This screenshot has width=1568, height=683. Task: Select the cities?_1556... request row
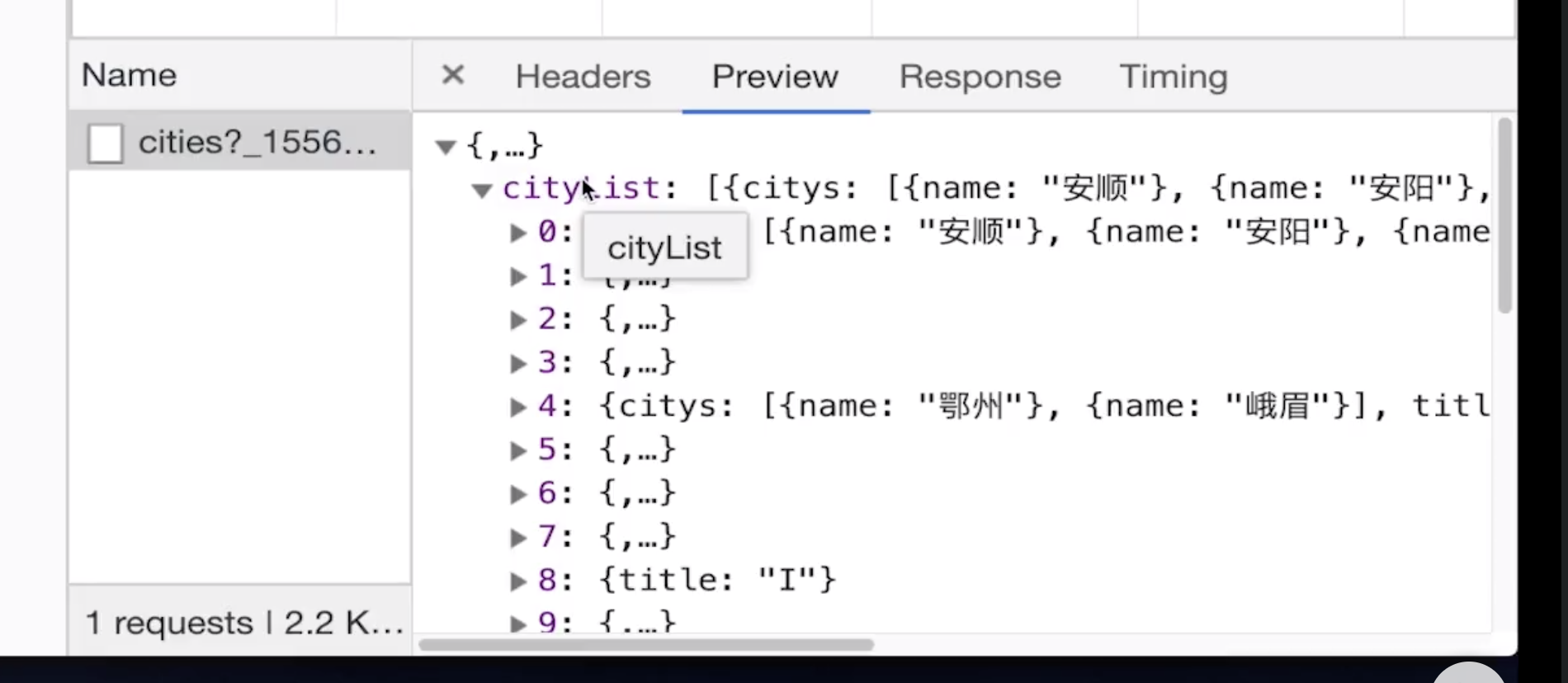240,142
